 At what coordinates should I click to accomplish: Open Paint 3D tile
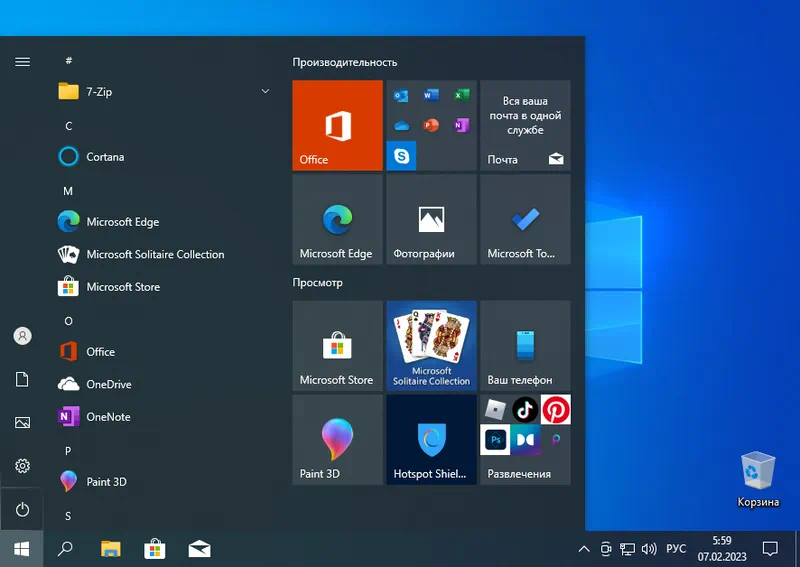337,439
